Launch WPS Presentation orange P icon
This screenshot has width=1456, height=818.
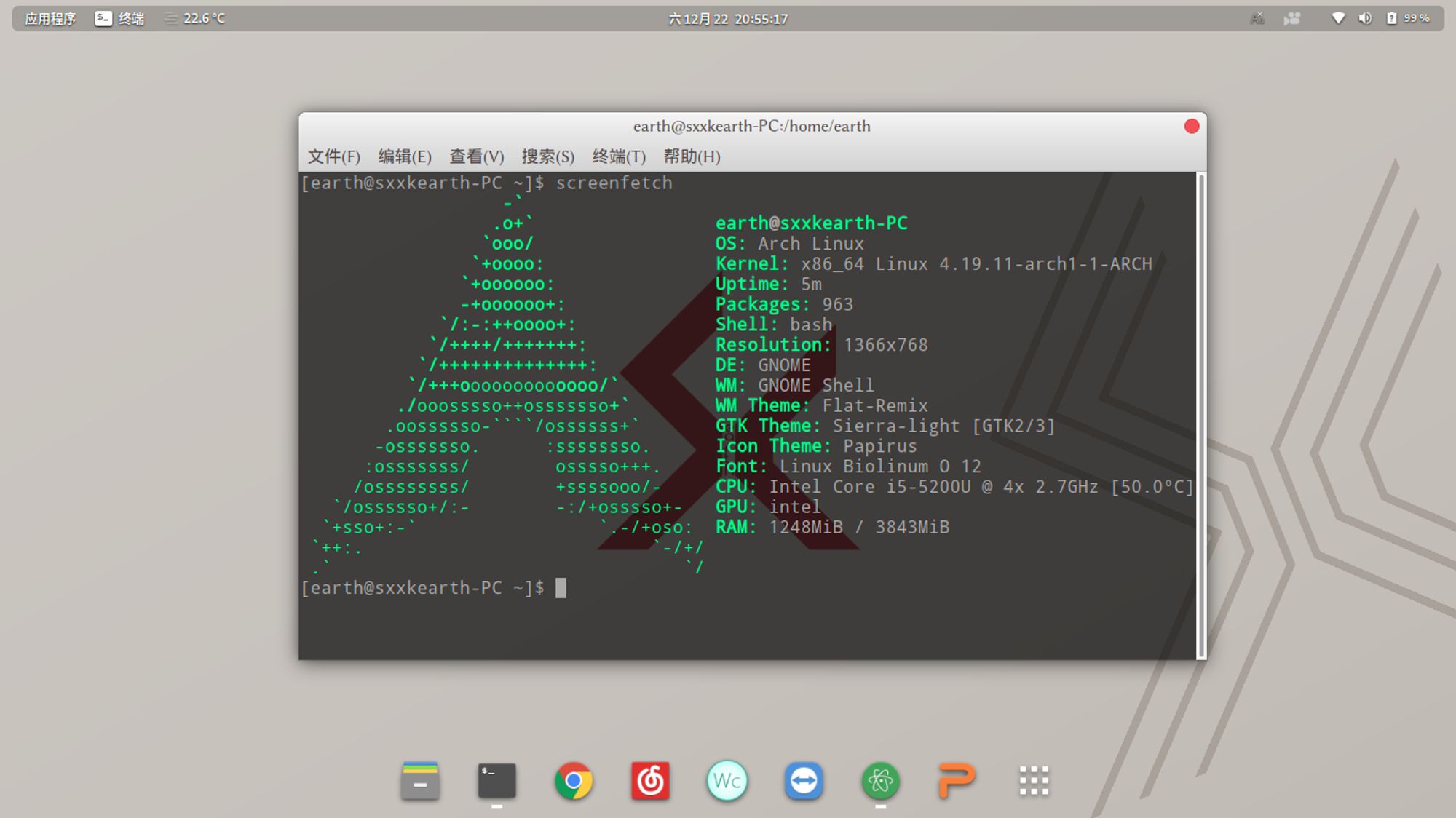pos(957,781)
